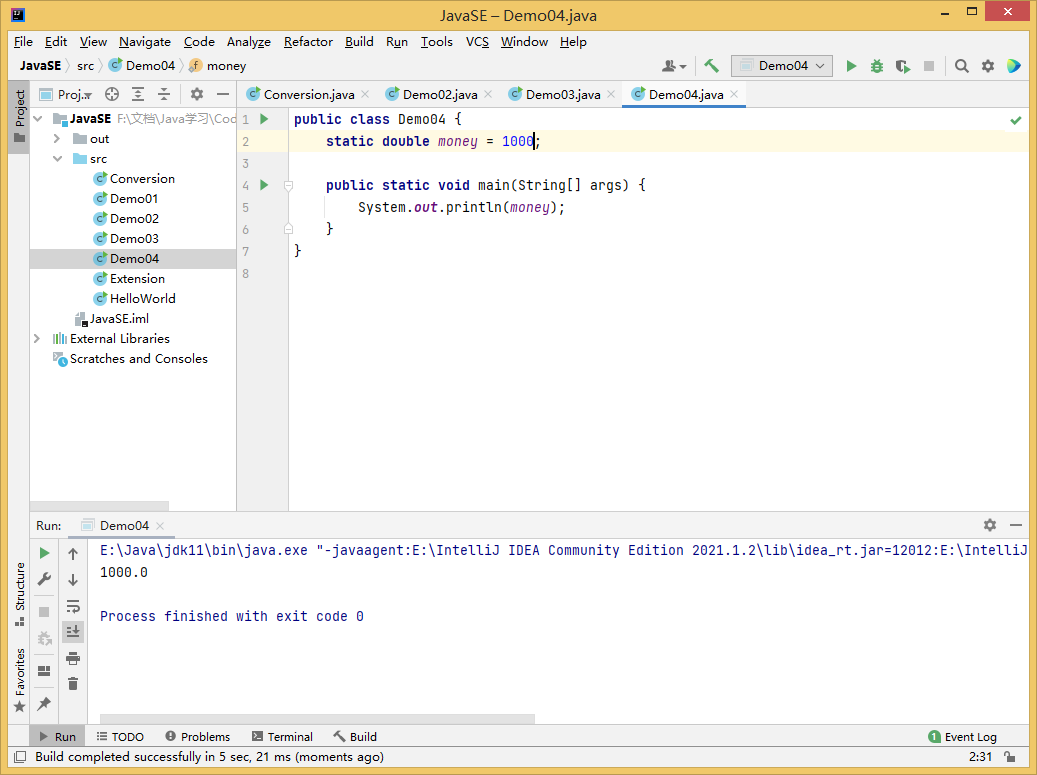This screenshot has width=1037, height=775.
Task: Run with Coverage from the top toolbar
Action: 903,66
